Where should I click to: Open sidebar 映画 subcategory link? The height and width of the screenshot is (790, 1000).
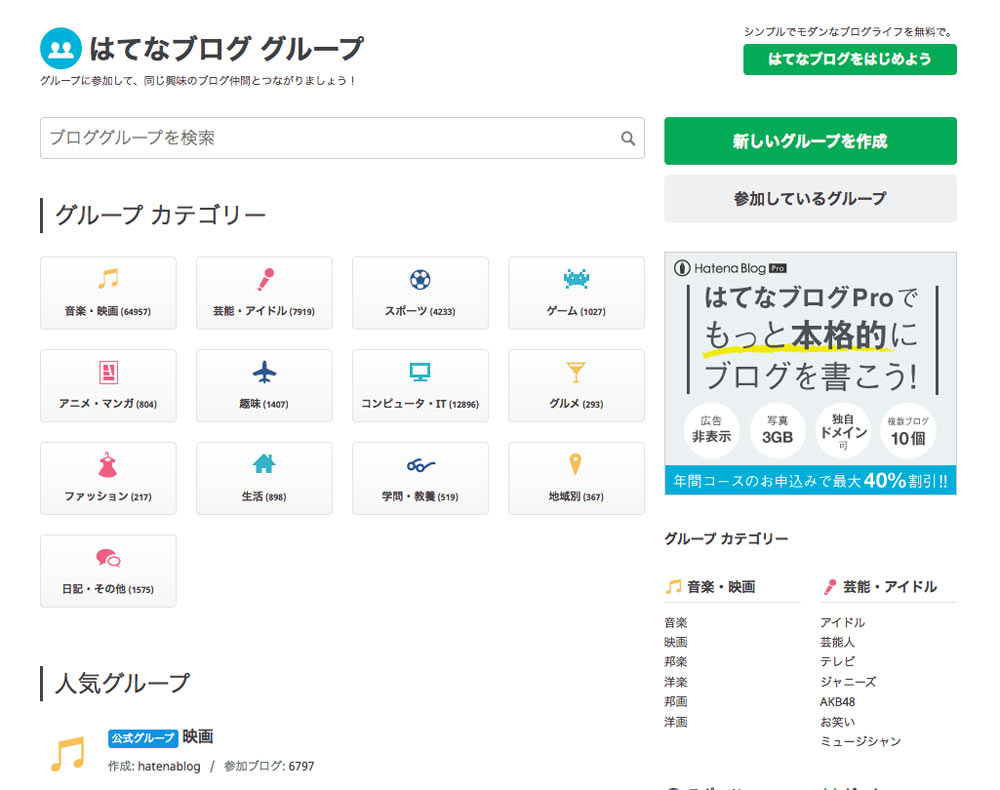click(x=675, y=642)
